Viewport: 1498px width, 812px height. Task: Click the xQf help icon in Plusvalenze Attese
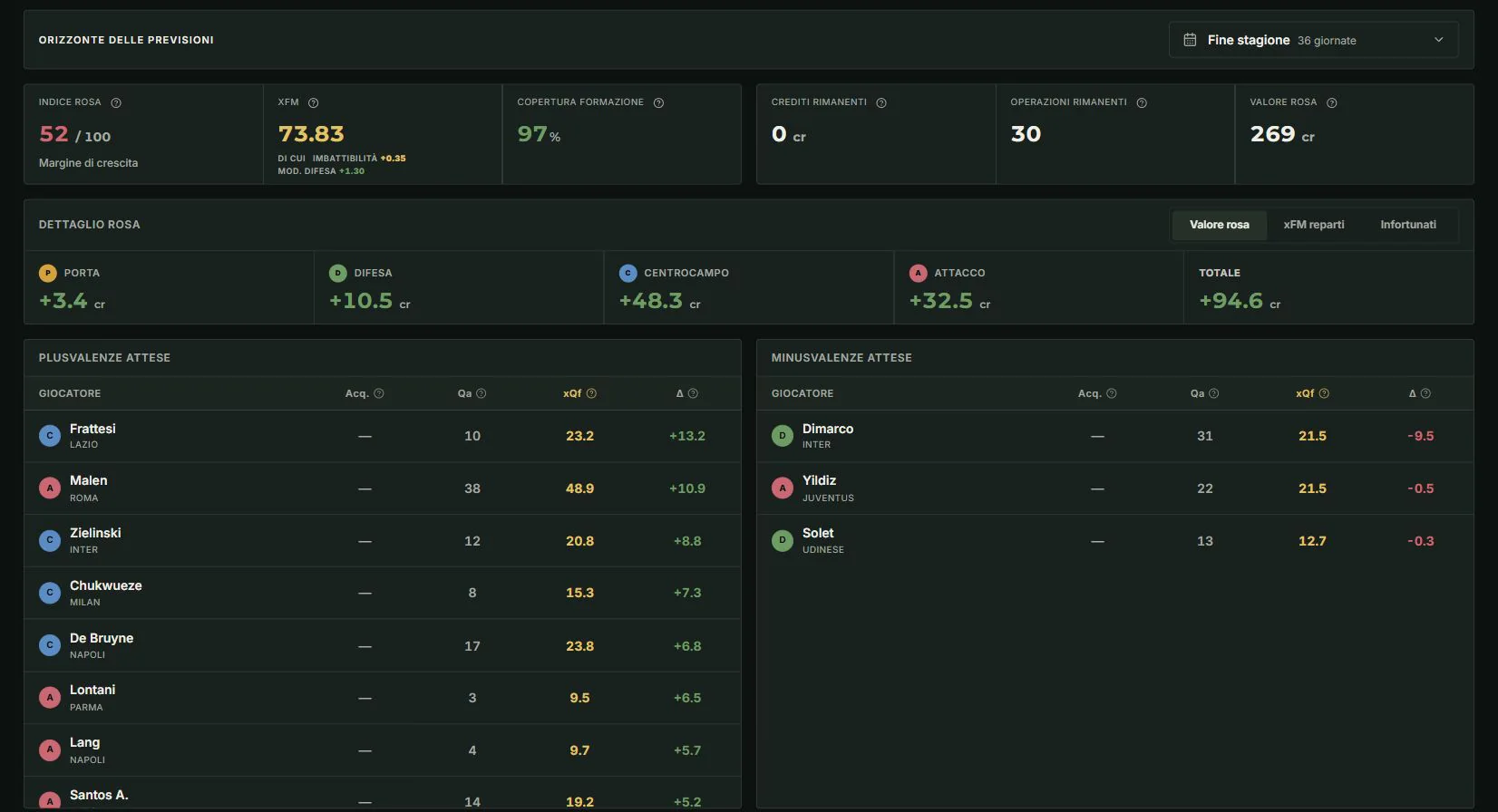592,393
